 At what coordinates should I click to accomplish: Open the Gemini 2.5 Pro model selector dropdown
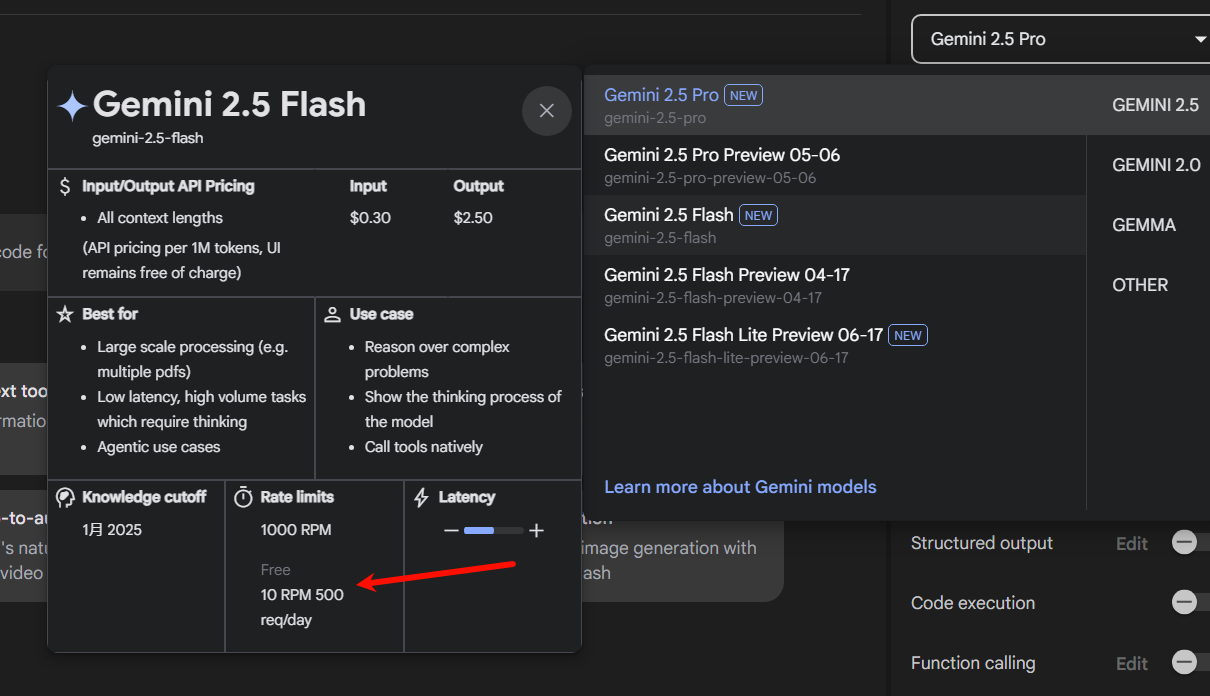pos(1060,39)
